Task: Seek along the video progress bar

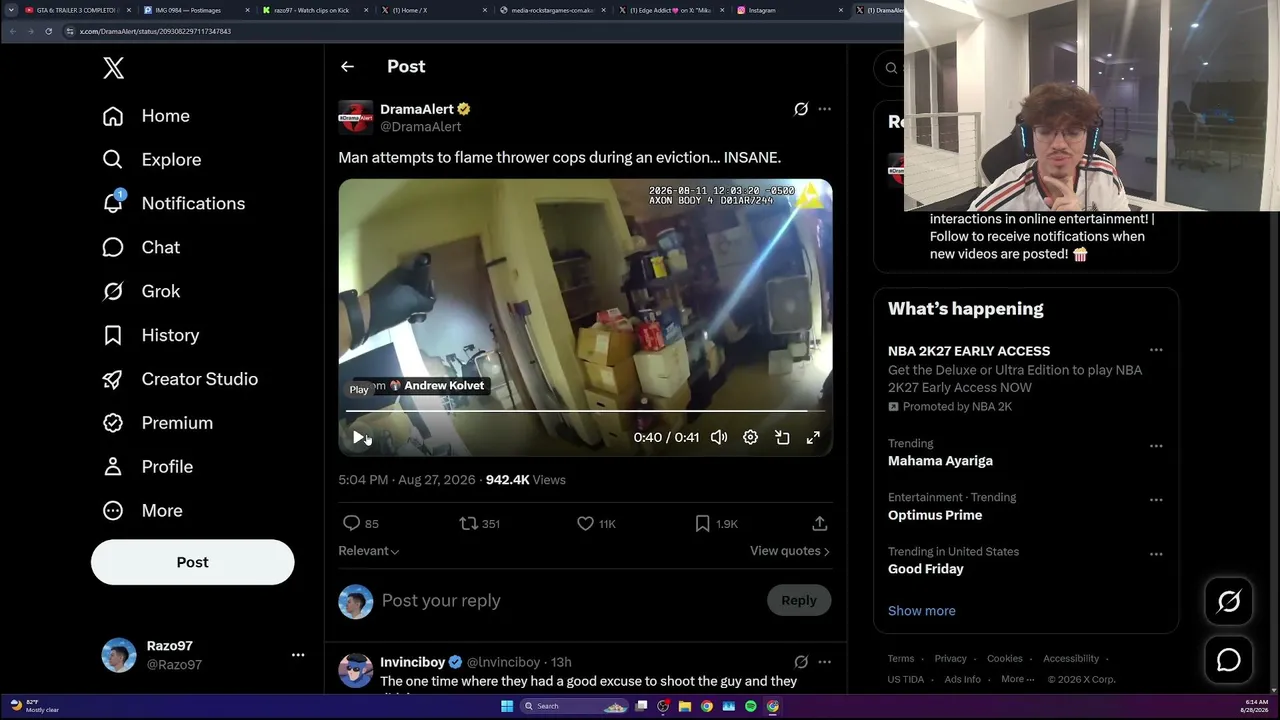Action: (585, 411)
